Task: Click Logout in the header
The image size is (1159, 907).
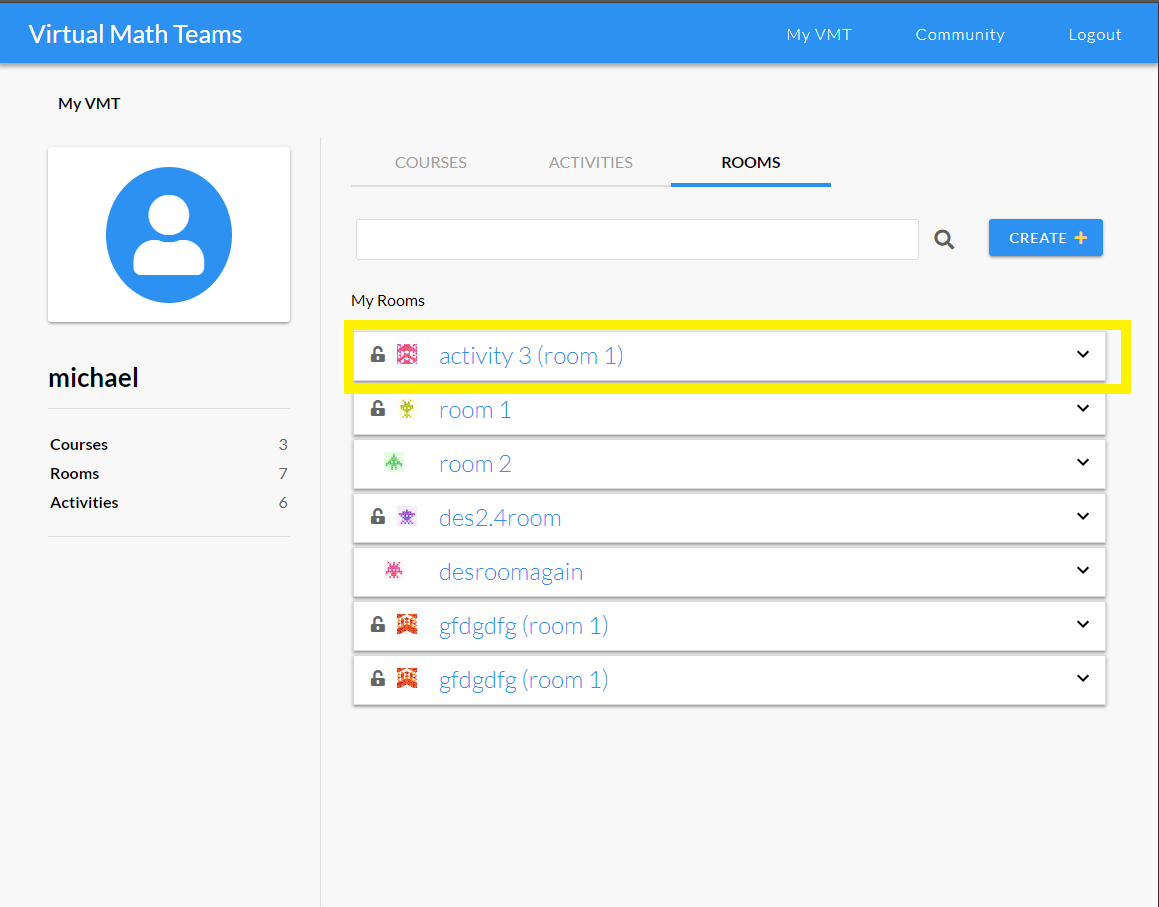Action: [x=1095, y=35]
